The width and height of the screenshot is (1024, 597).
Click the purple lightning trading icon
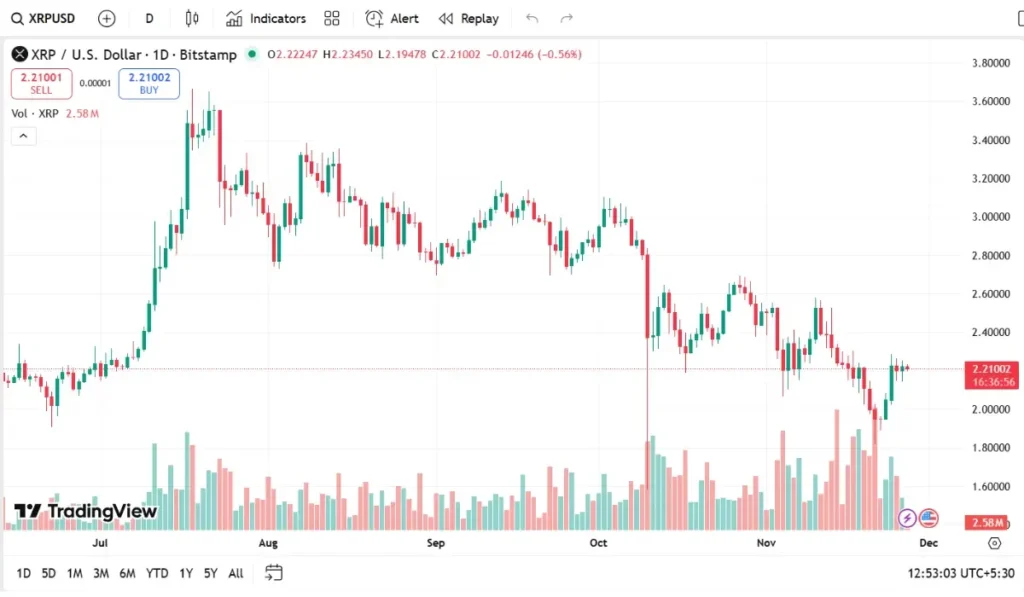coord(906,517)
